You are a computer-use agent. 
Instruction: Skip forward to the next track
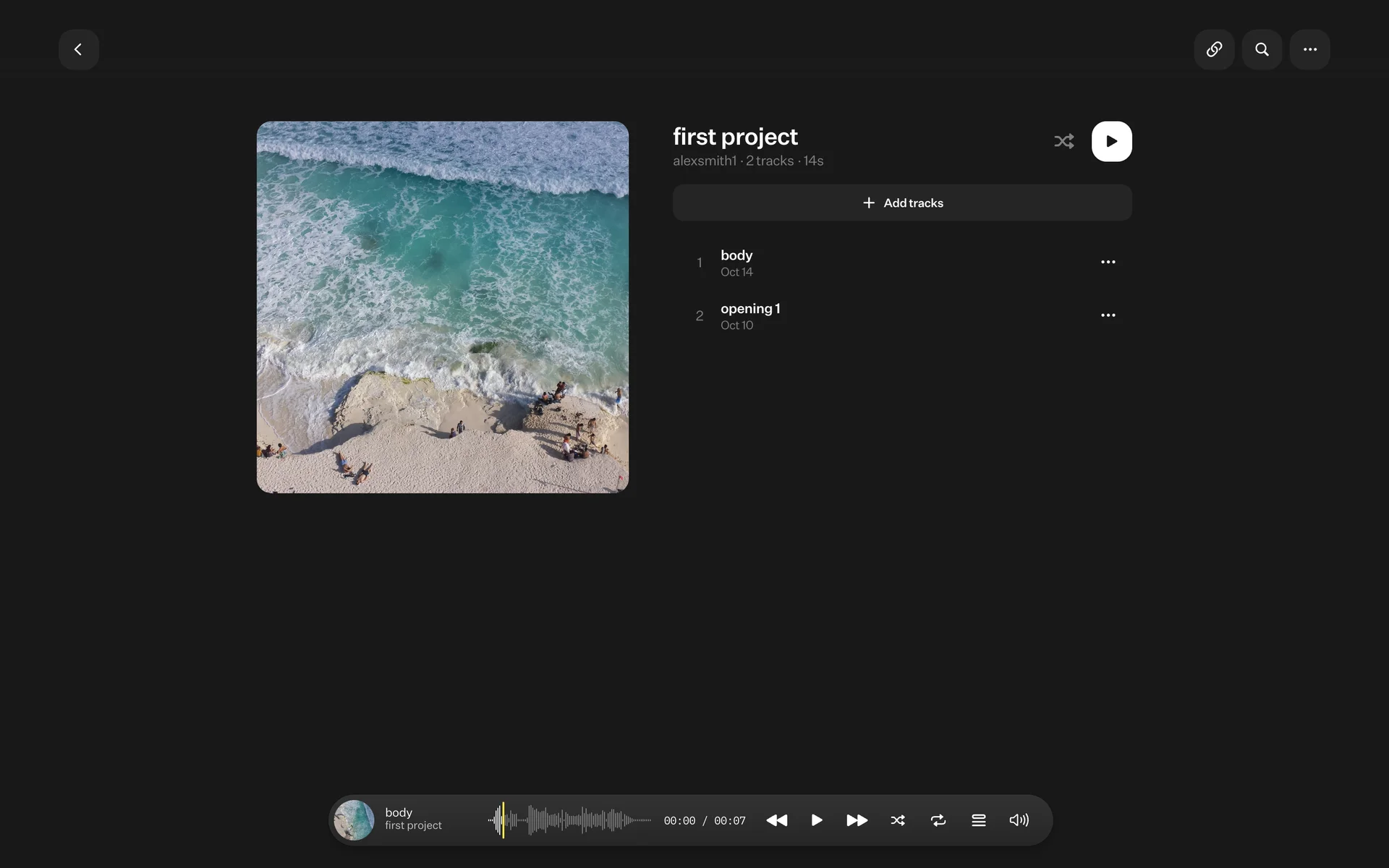coord(857,820)
